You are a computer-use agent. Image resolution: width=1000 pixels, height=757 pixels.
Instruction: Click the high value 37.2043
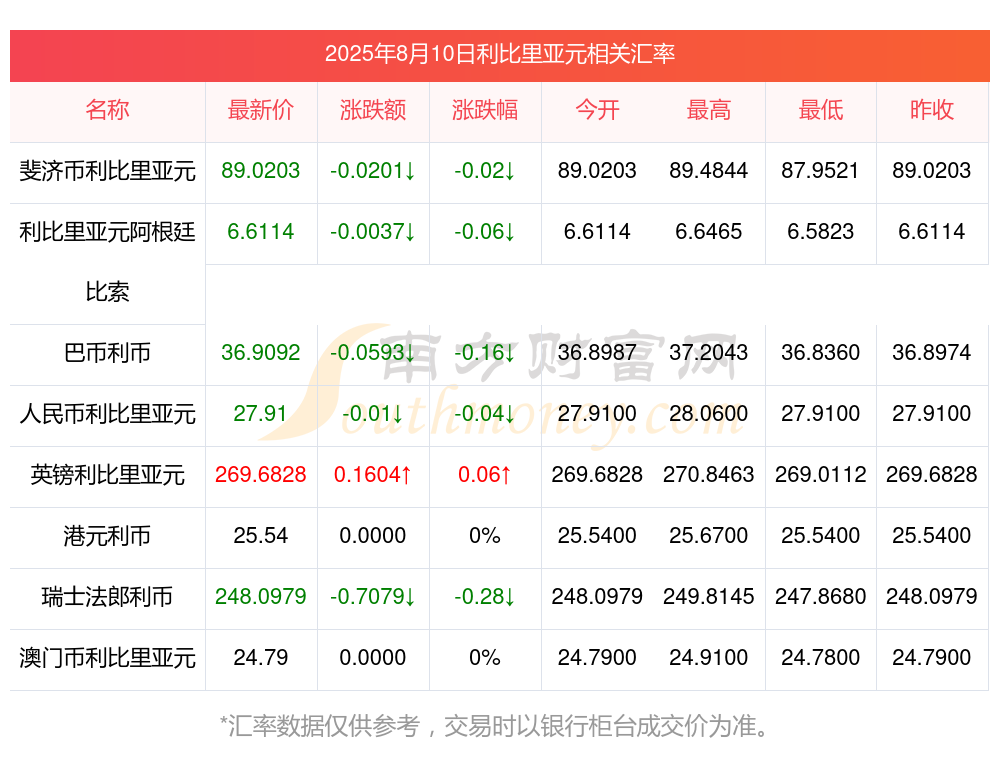(709, 352)
